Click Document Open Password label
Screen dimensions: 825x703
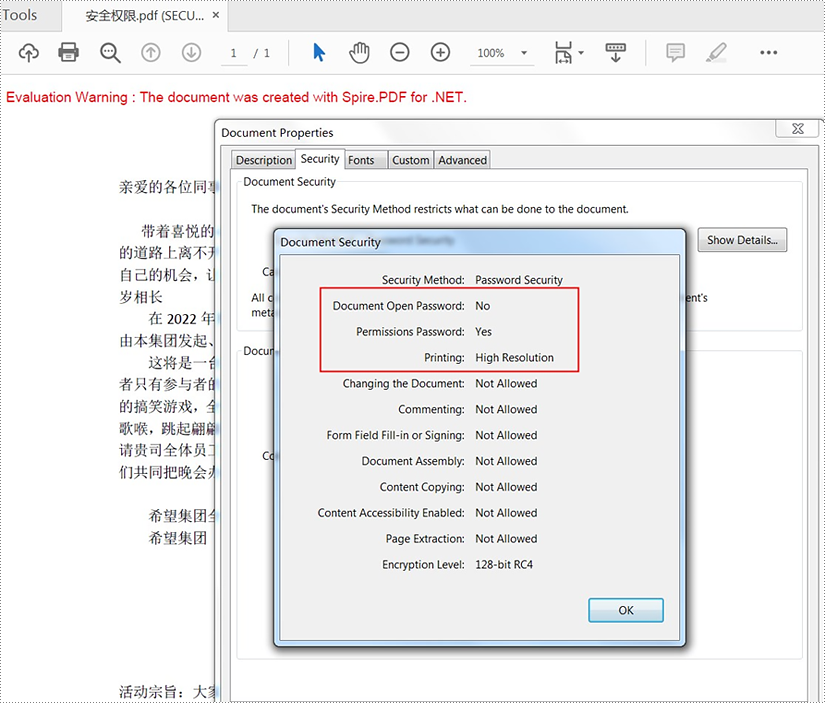click(398, 306)
